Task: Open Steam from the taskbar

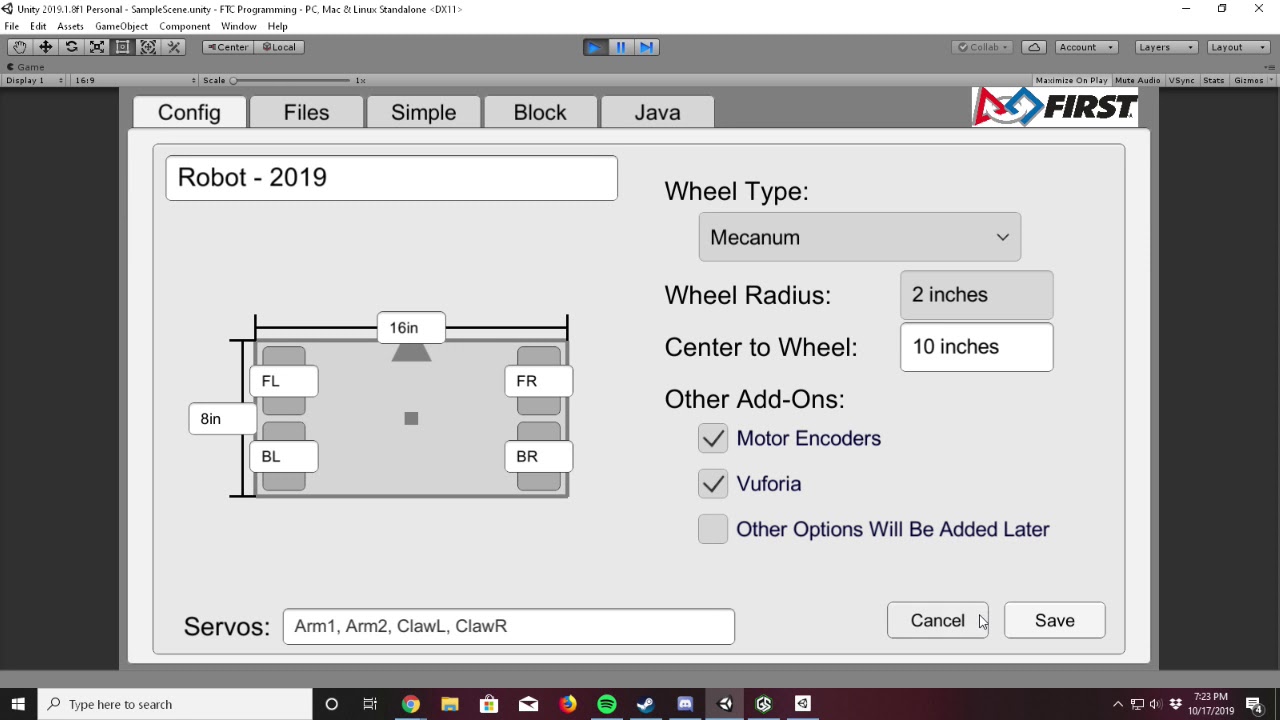Action: tap(646, 704)
